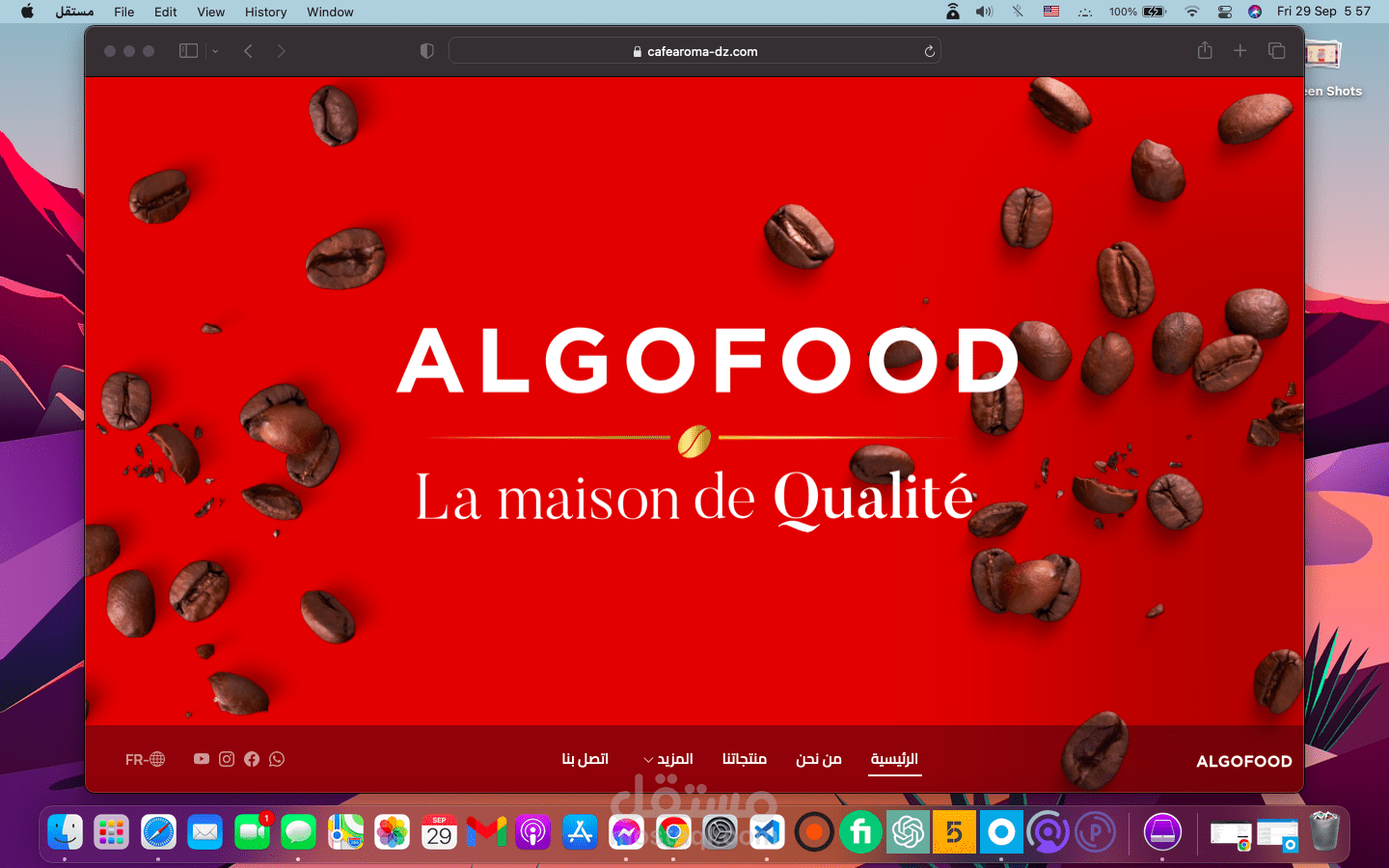Viewport: 1389px width, 868px height.
Task: Open System Preferences from the Dock
Action: tap(721, 831)
